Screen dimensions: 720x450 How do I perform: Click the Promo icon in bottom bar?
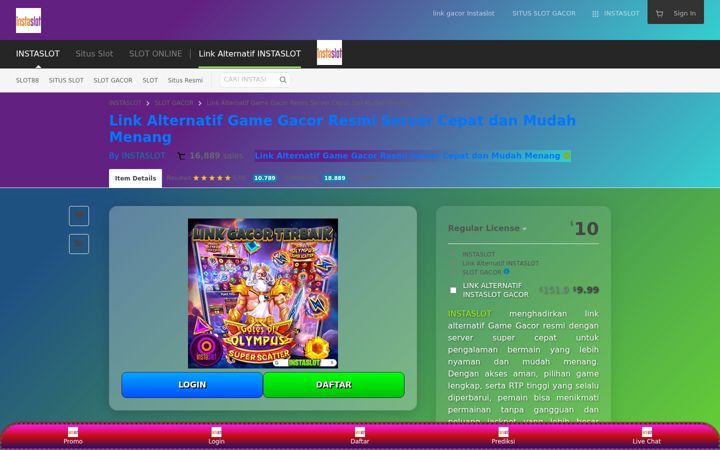73,432
